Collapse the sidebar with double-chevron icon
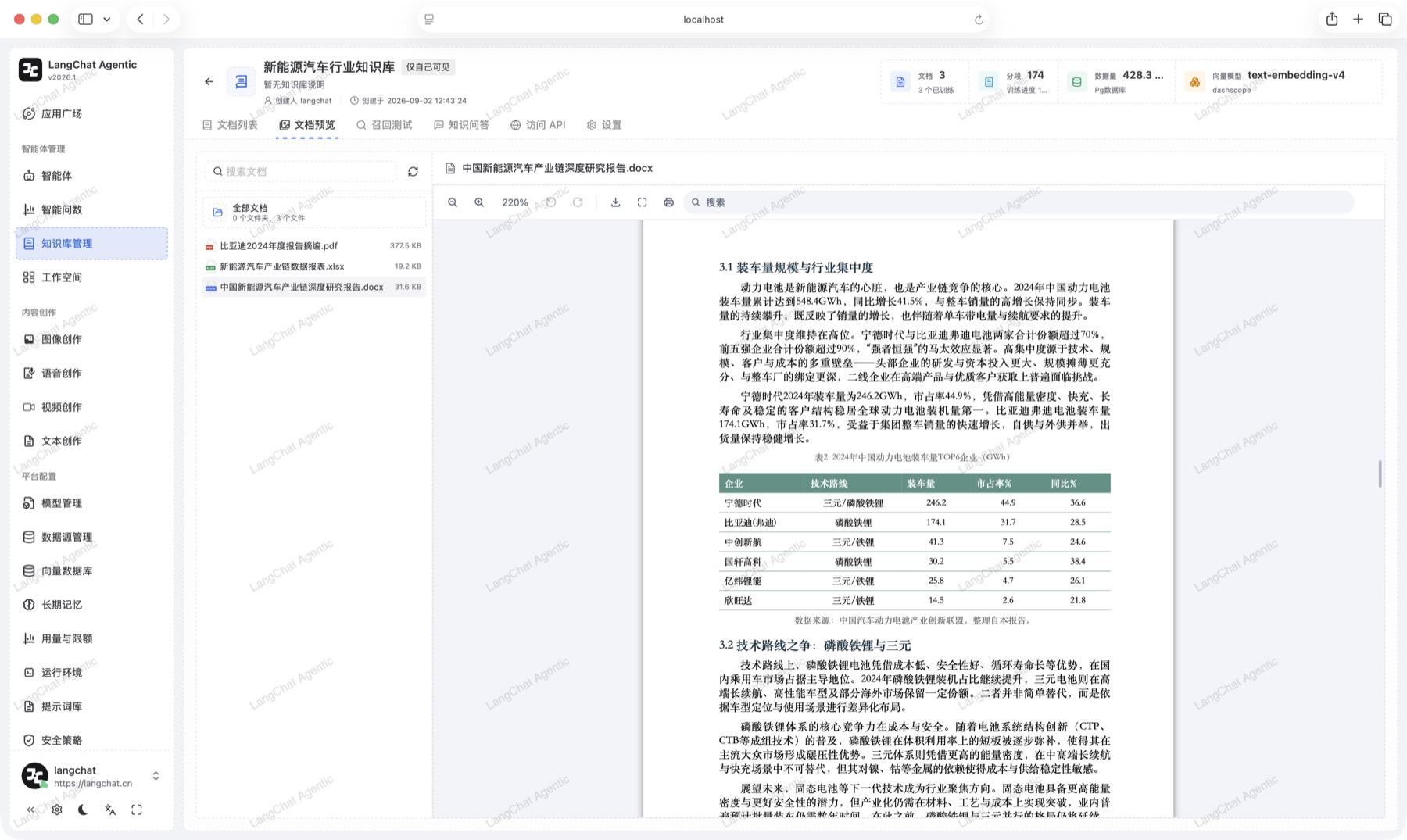The height and width of the screenshot is (840, 1407). pyautogui.click(x=30, y=810)
